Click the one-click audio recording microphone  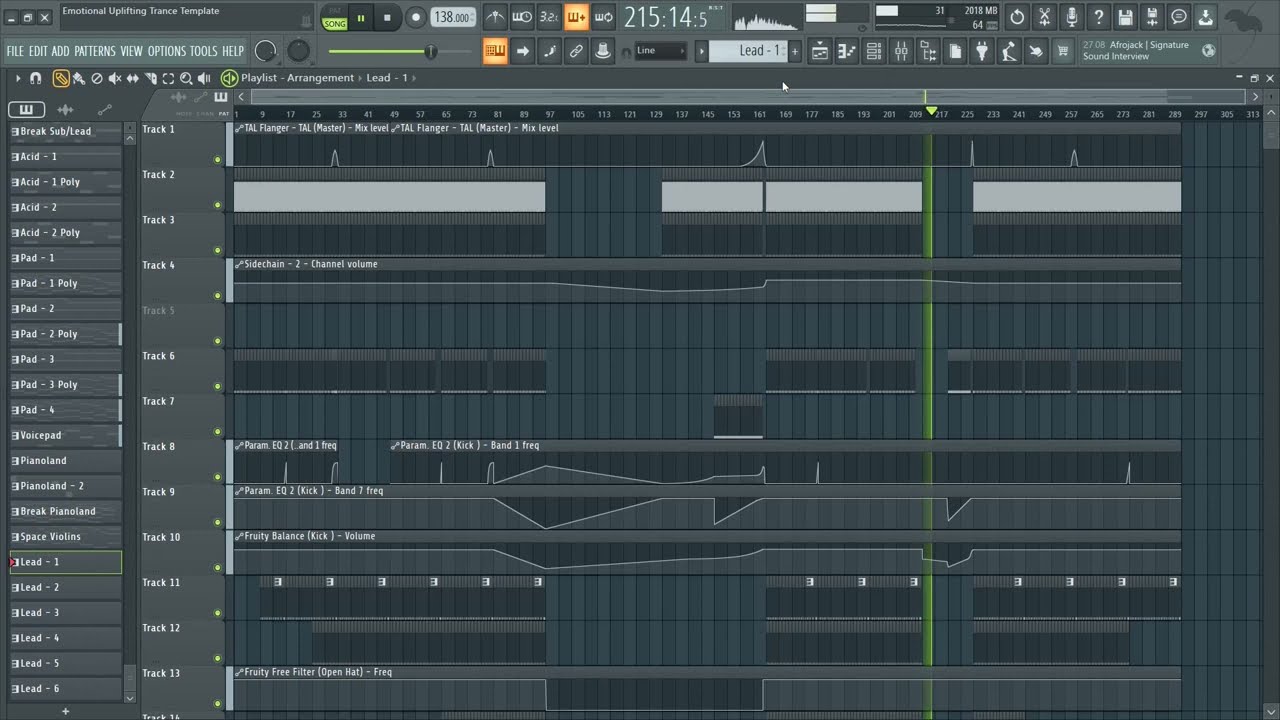tap(1071, 17)
